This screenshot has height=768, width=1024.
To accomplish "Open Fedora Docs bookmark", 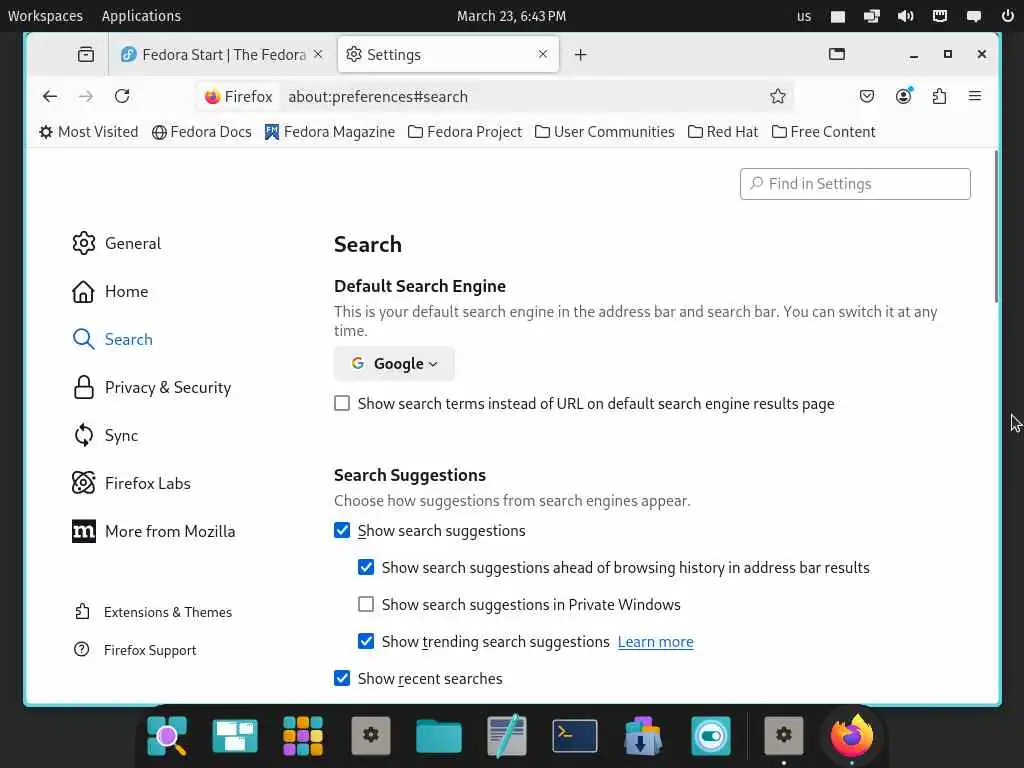I will (202, 132).
